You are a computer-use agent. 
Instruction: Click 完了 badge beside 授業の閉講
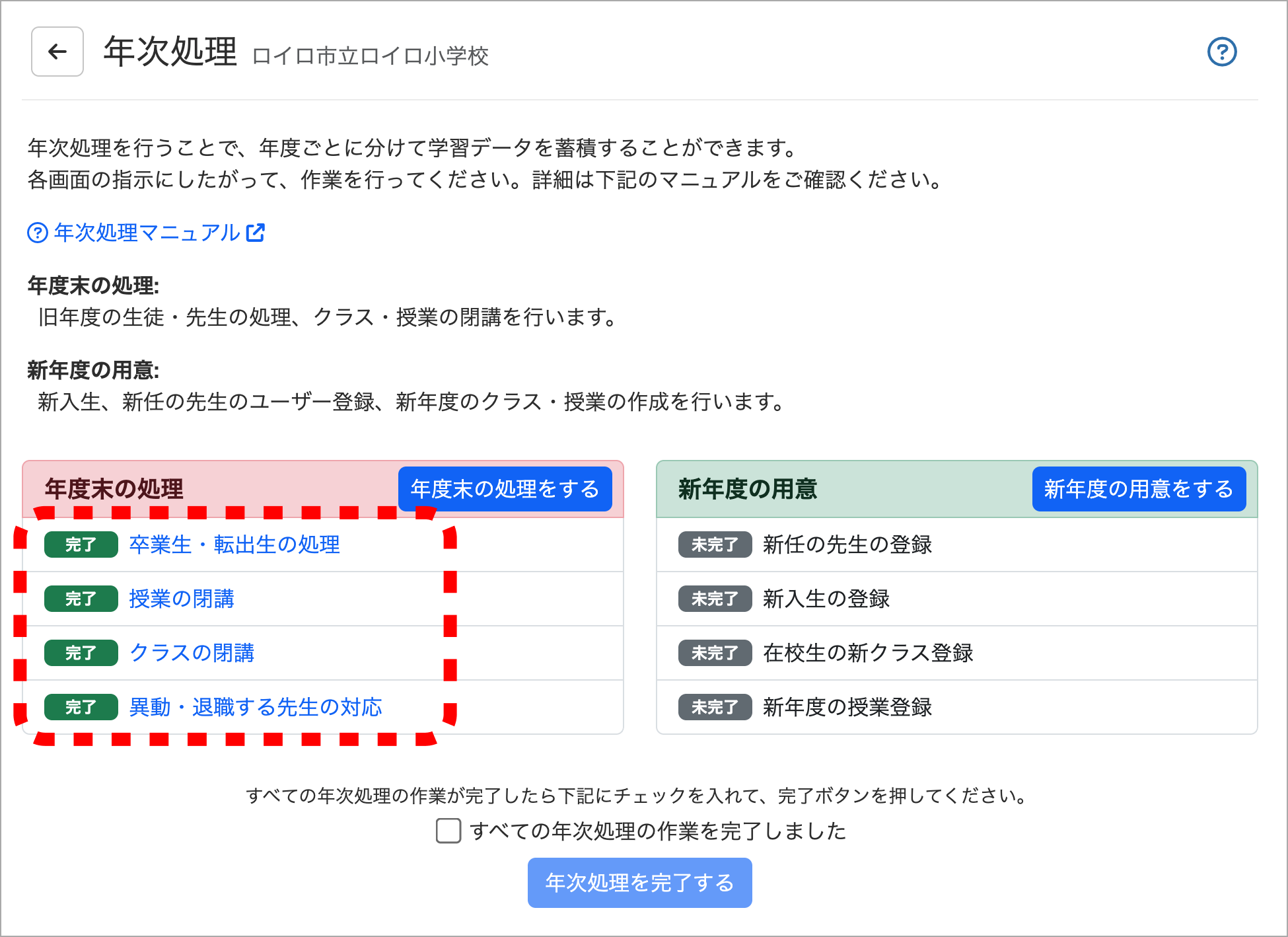(x=81, y=599)
